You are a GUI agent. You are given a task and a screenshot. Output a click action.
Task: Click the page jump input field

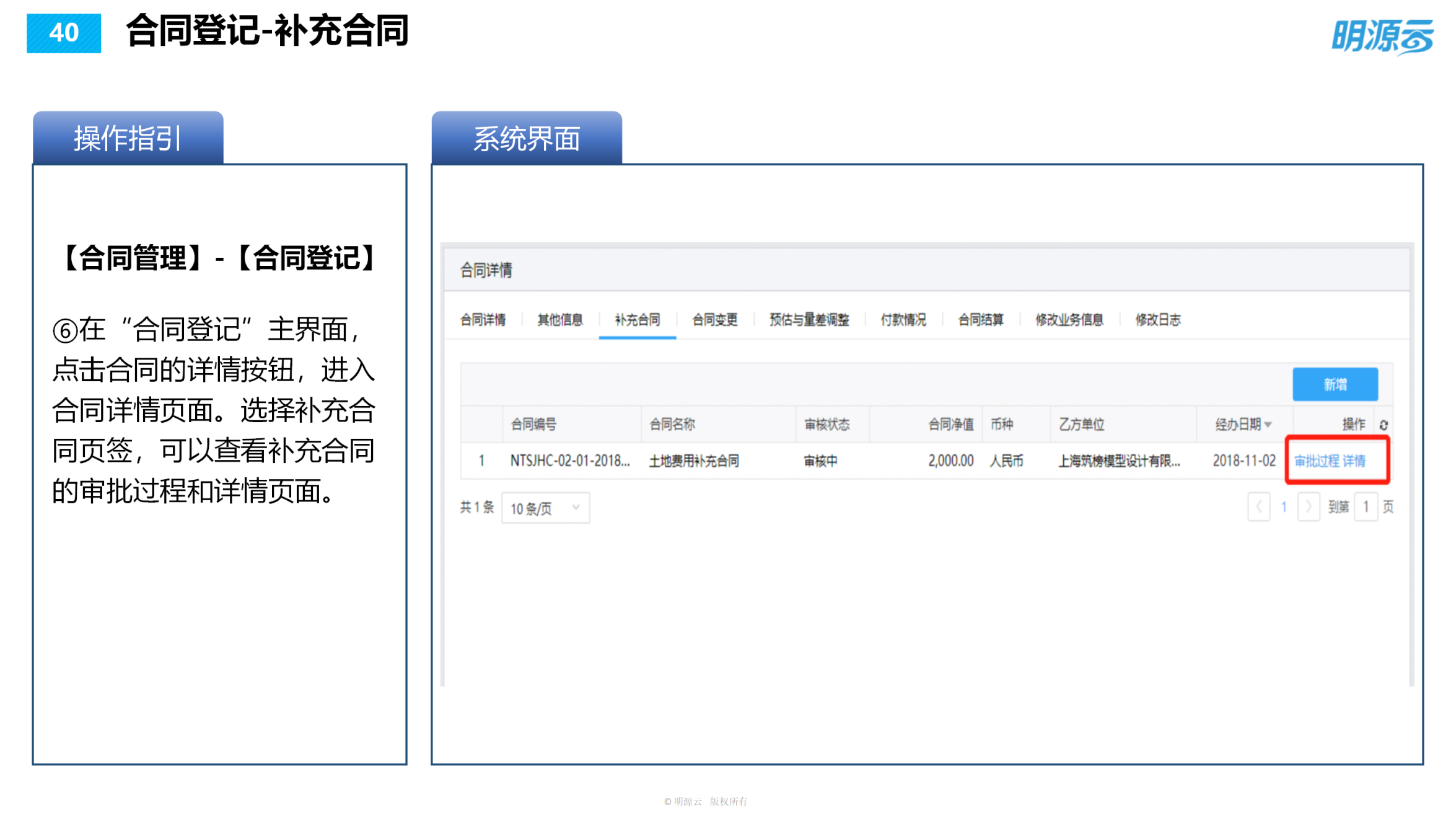pyautogui.click(x=1366, y=507)
